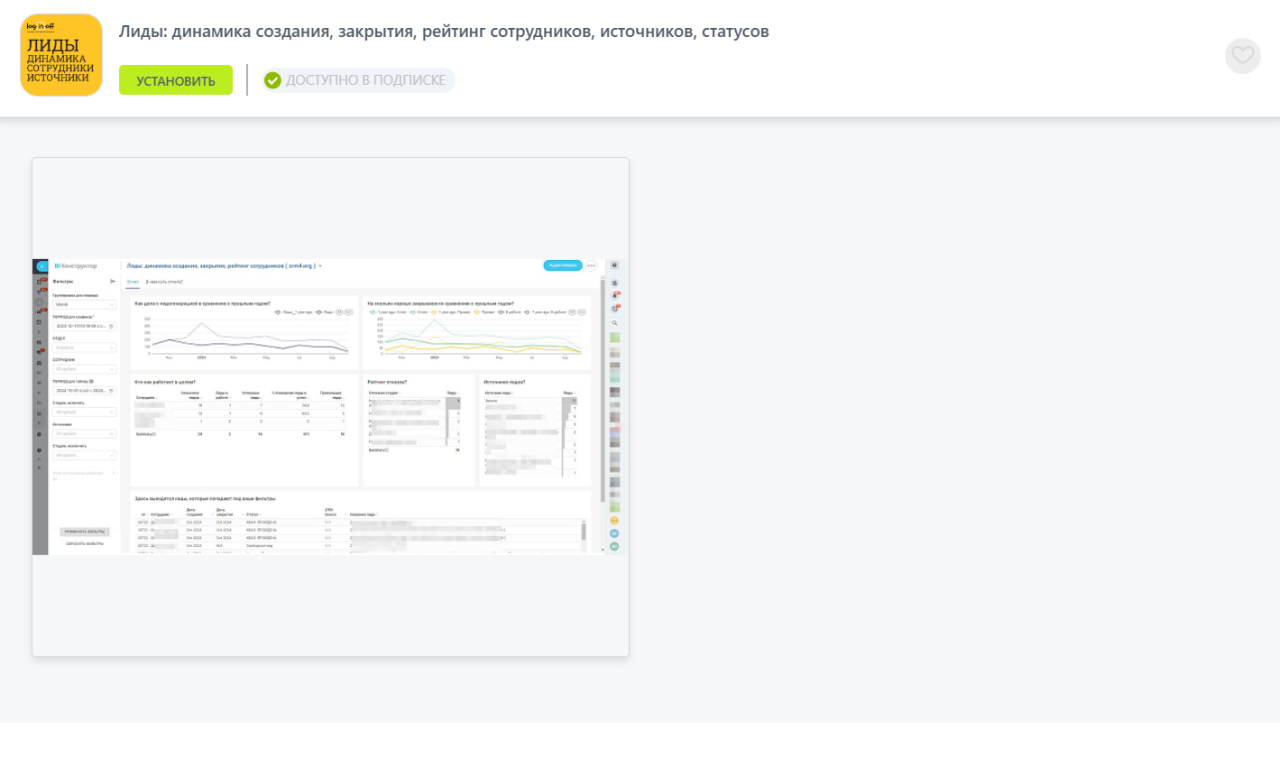Click the yellow ЛИДЫ app logo
1280x778 pixels.
[62, 55]
